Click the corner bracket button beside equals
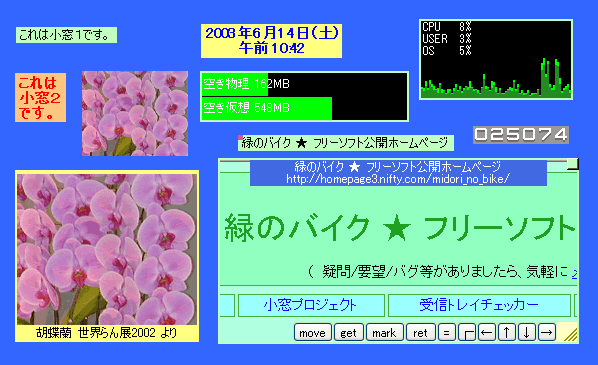 [x=467, y=333]
